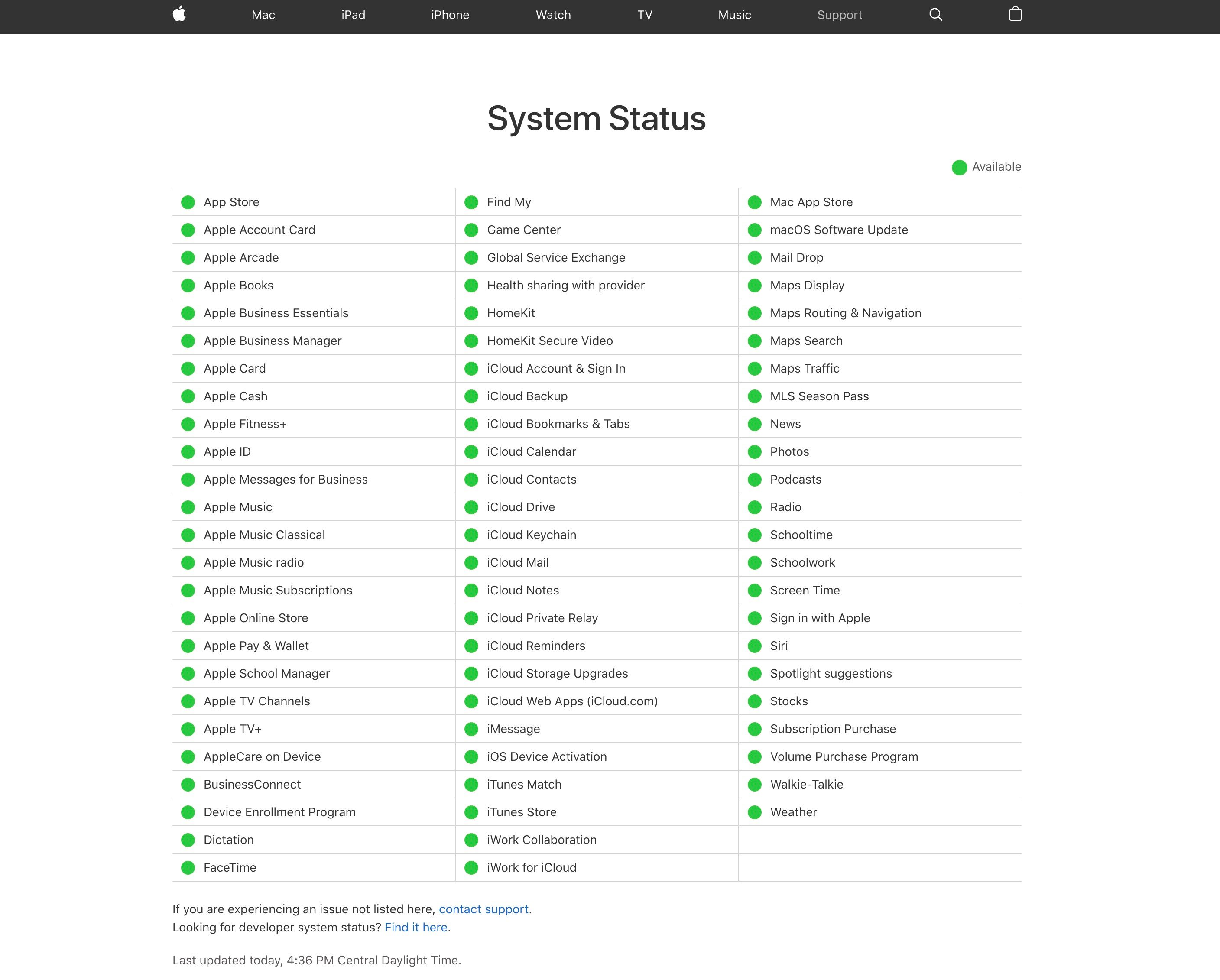The height and width of the screenshot is (980, 1220).
Task: Click the status dot for Apple Pay & Wallet
Action: (188, 646)
